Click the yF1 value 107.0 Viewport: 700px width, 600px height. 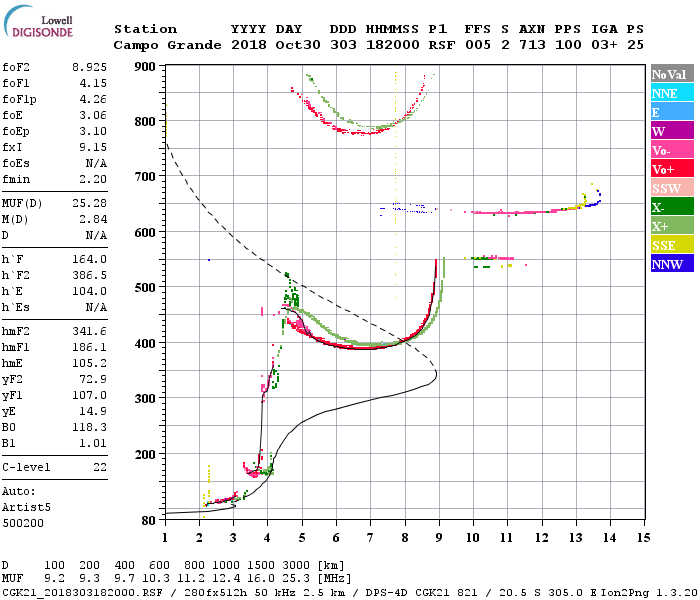coord(89,395)
